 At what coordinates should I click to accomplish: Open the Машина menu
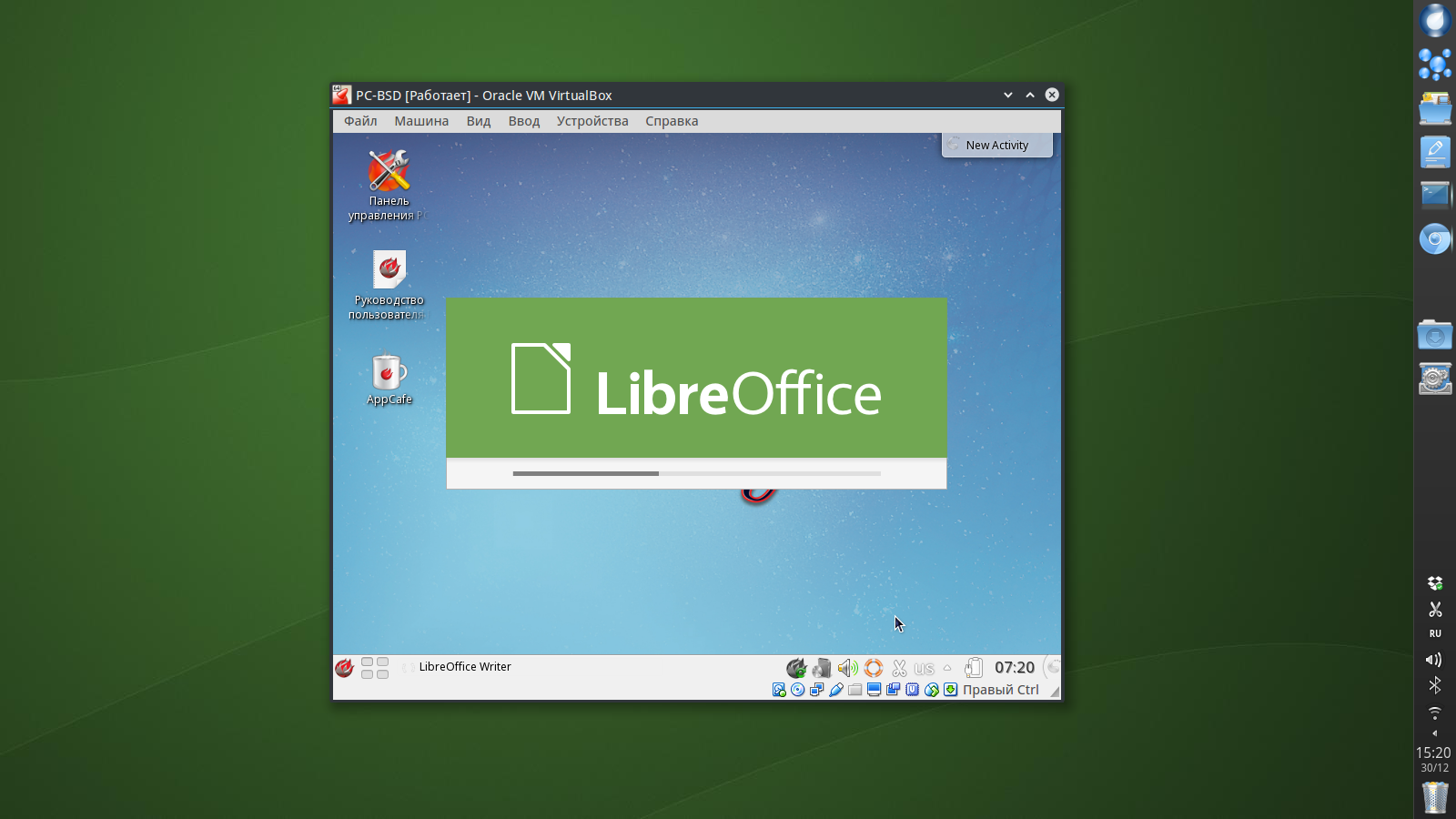[x=421, y=121]
